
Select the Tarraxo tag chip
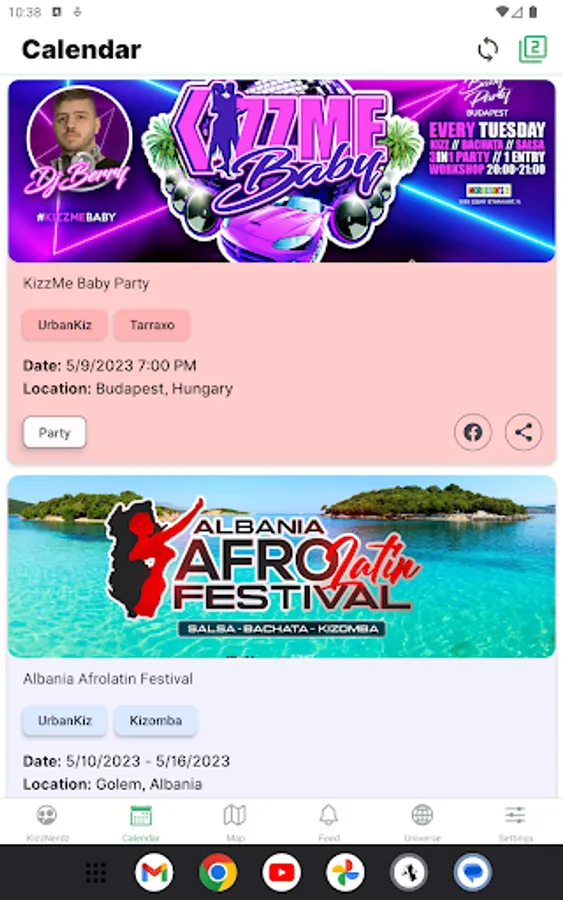pos(152,325)
